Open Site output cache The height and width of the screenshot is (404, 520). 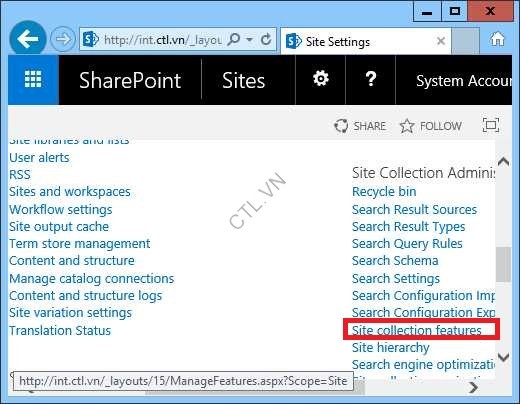pyautogui.click(x=59, y=227)
